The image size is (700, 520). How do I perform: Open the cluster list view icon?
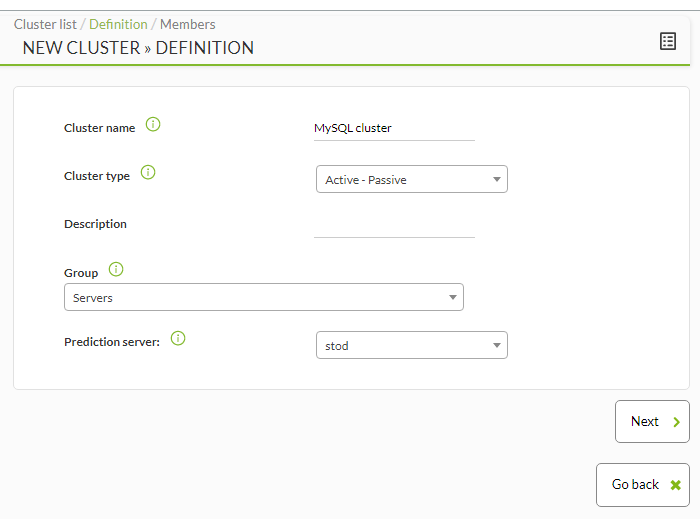(667, 42)
